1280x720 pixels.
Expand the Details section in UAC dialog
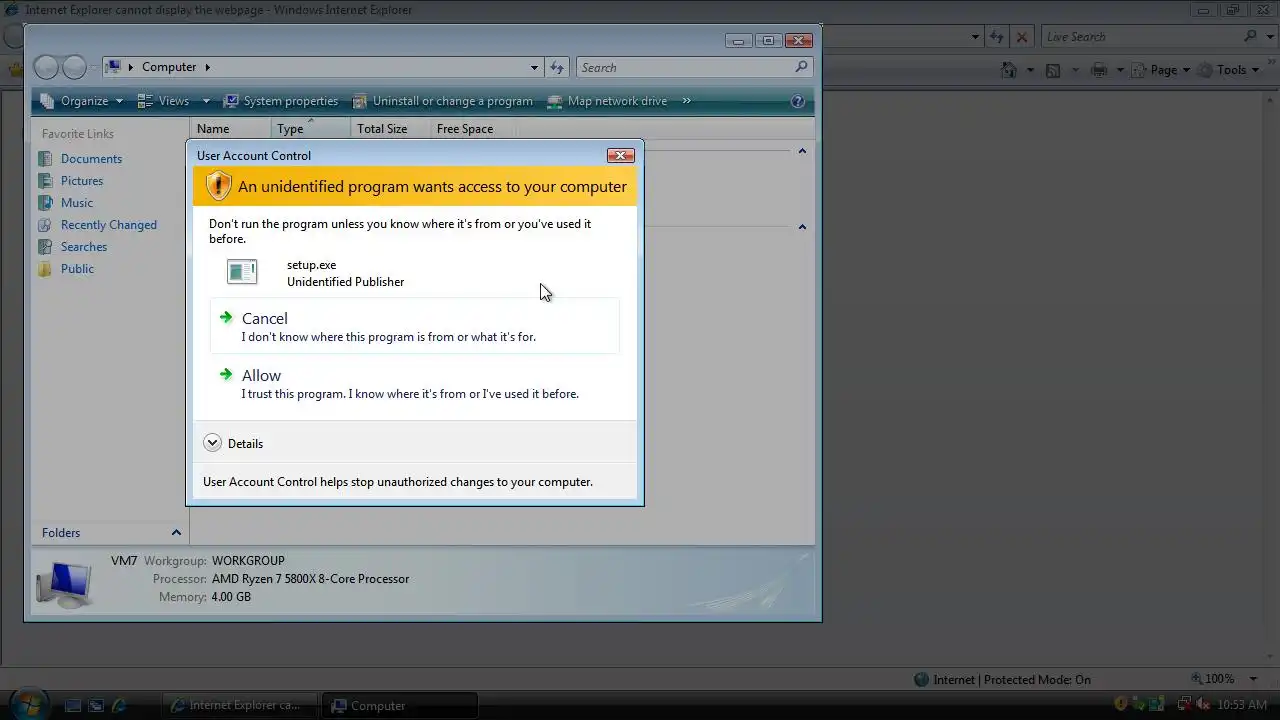(233, 443)
